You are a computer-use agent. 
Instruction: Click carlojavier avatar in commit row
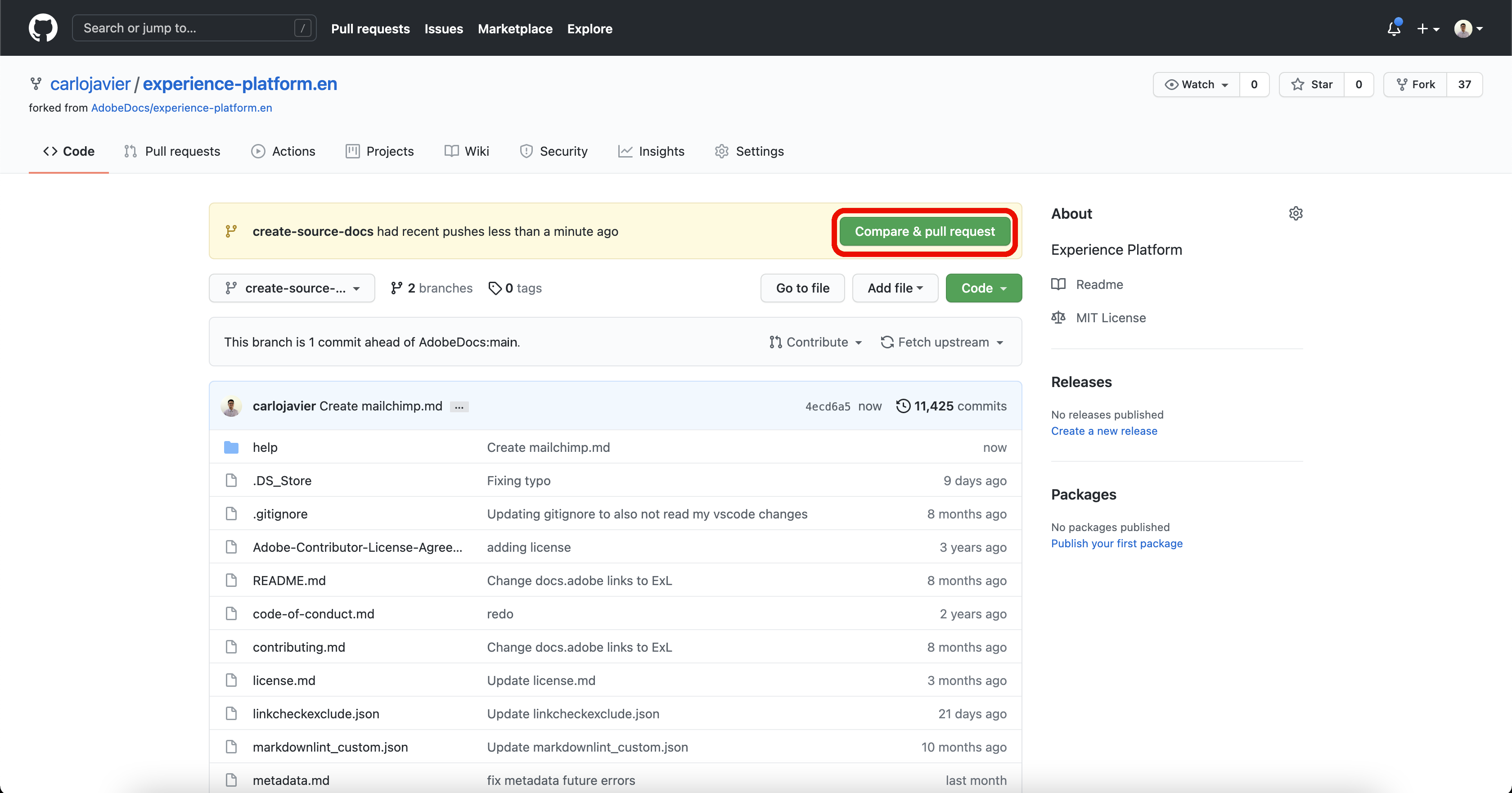(x=231, y=406)
